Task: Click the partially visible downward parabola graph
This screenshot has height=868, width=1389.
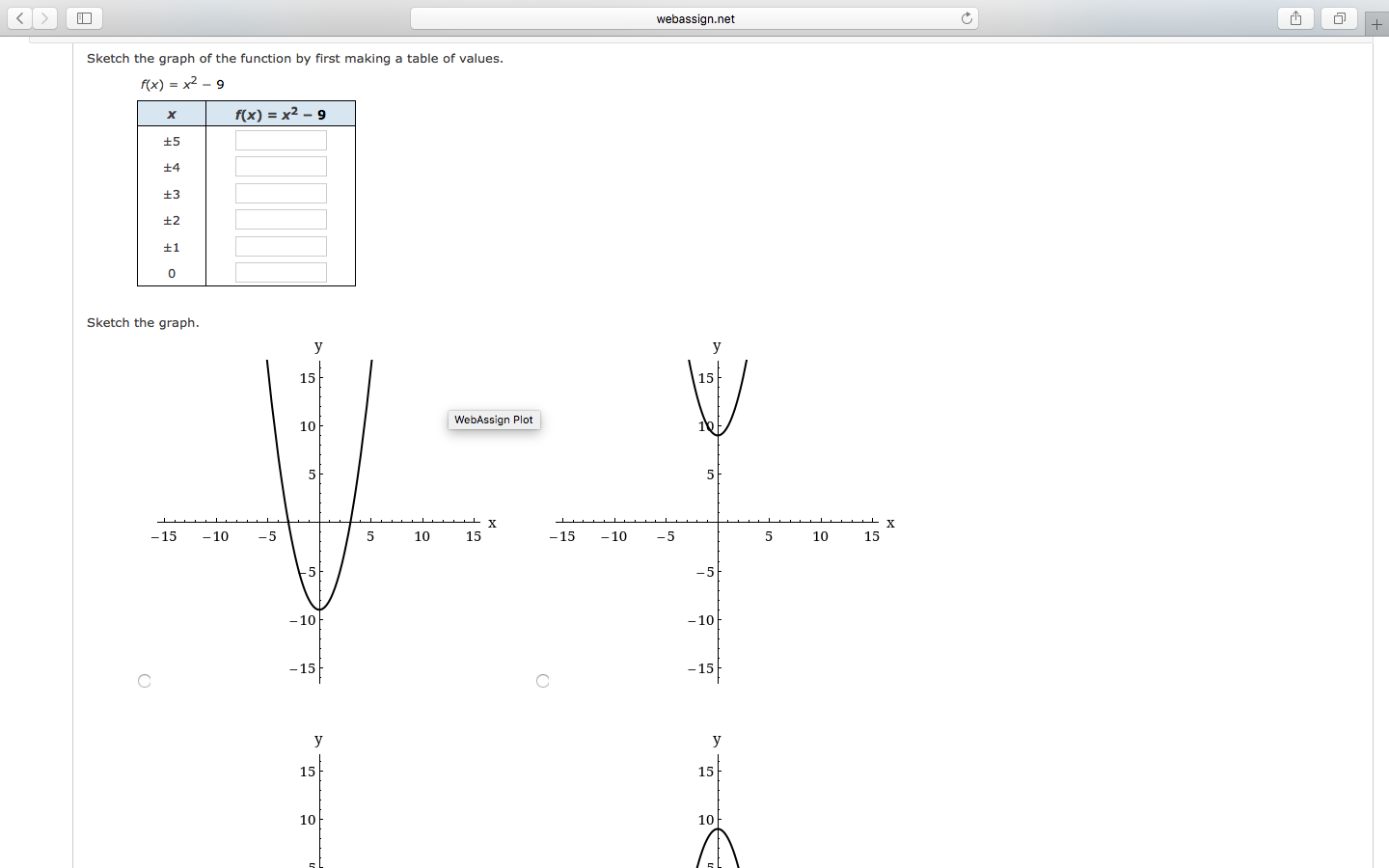Action: point(719,800)
